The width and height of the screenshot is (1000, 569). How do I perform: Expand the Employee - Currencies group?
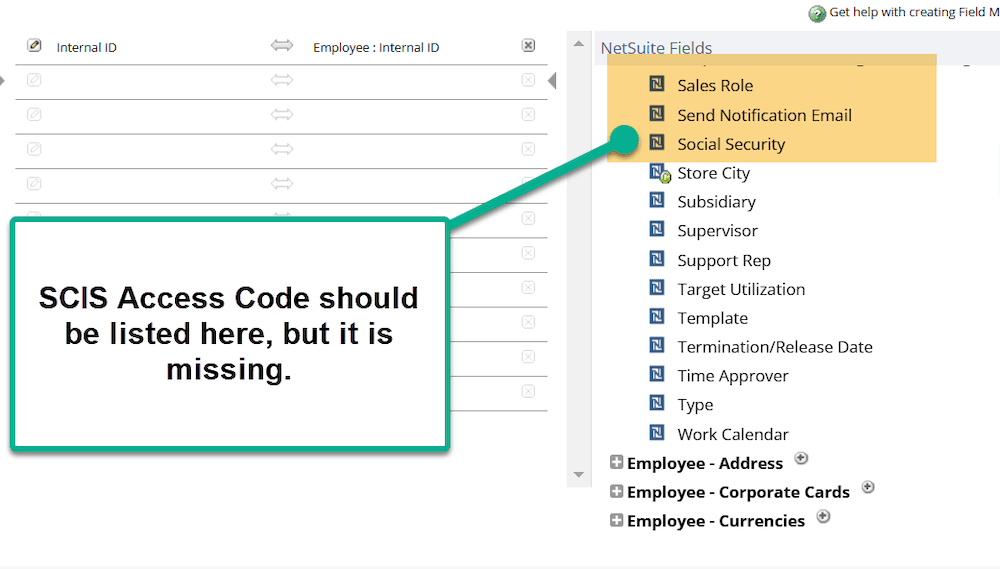point(616,520)
